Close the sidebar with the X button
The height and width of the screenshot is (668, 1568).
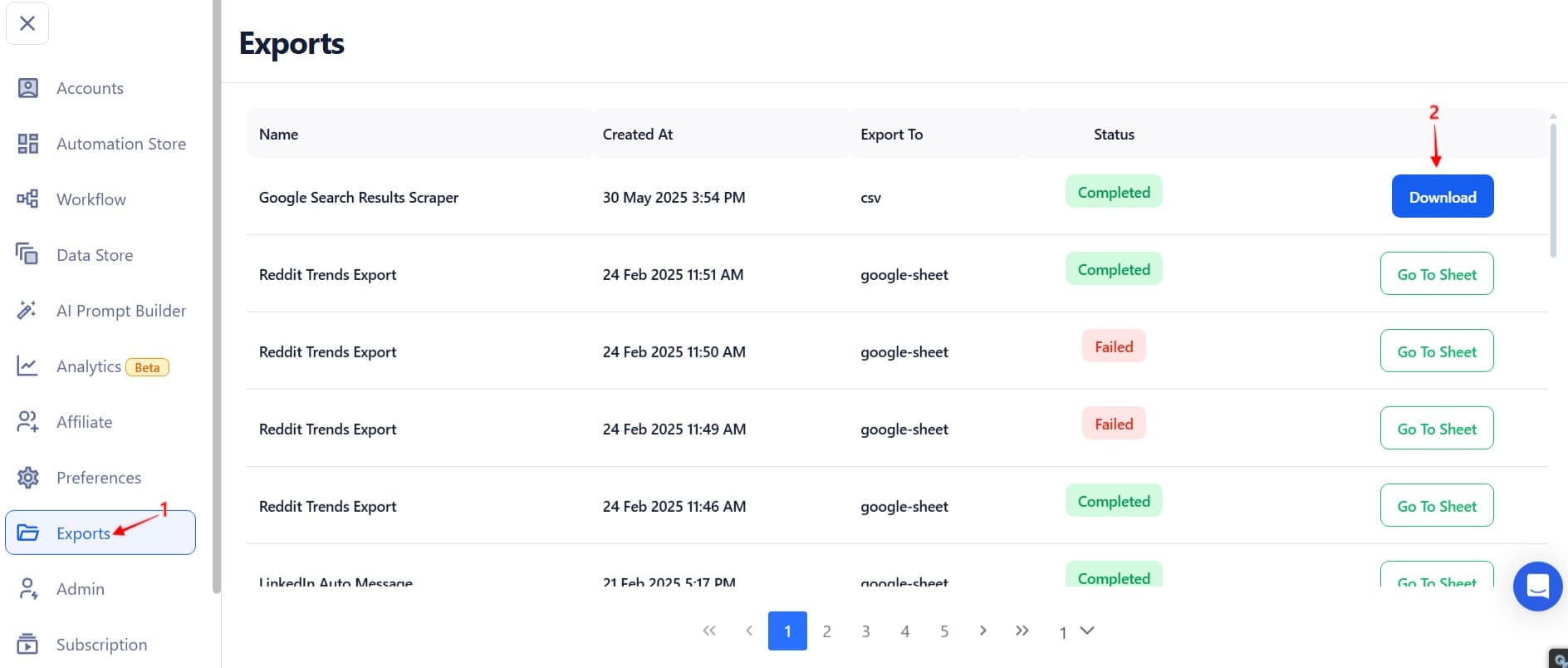click(27, 23)
